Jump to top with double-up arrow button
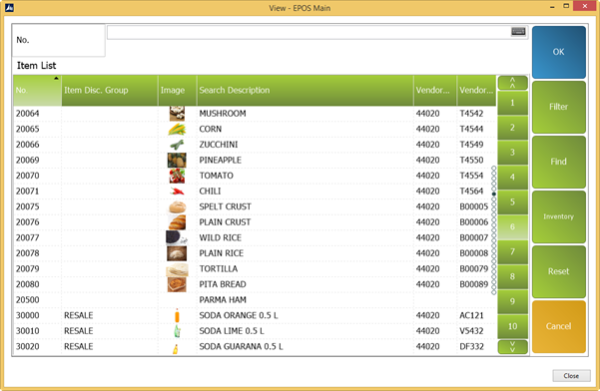Viewport: 600px width, 391px height. pyautogui.click(x=512, y=83)
